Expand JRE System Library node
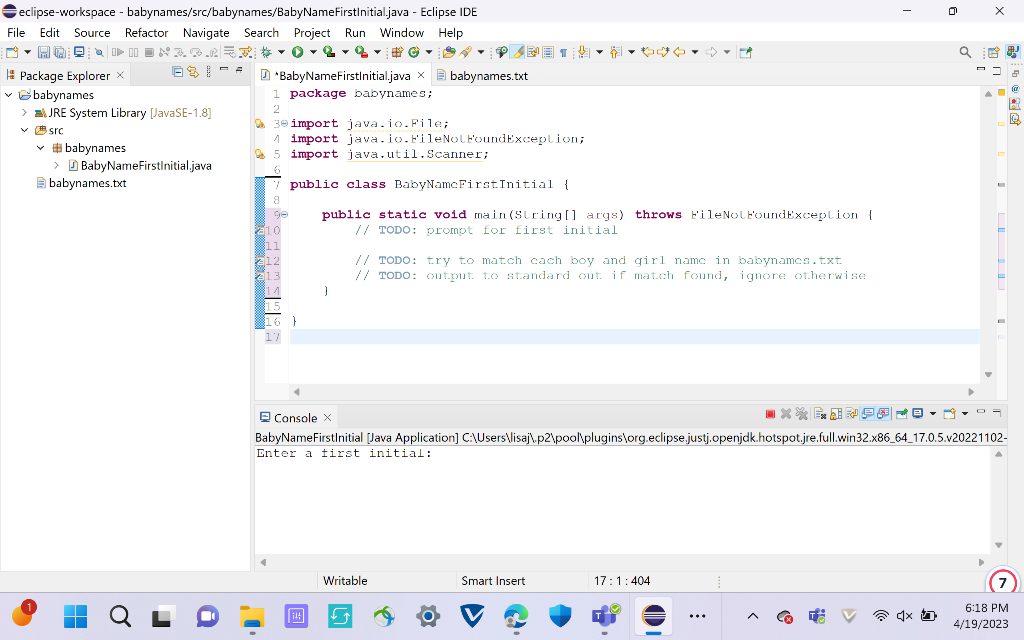This screenshot has height=640, width=1024. [25, 112]
